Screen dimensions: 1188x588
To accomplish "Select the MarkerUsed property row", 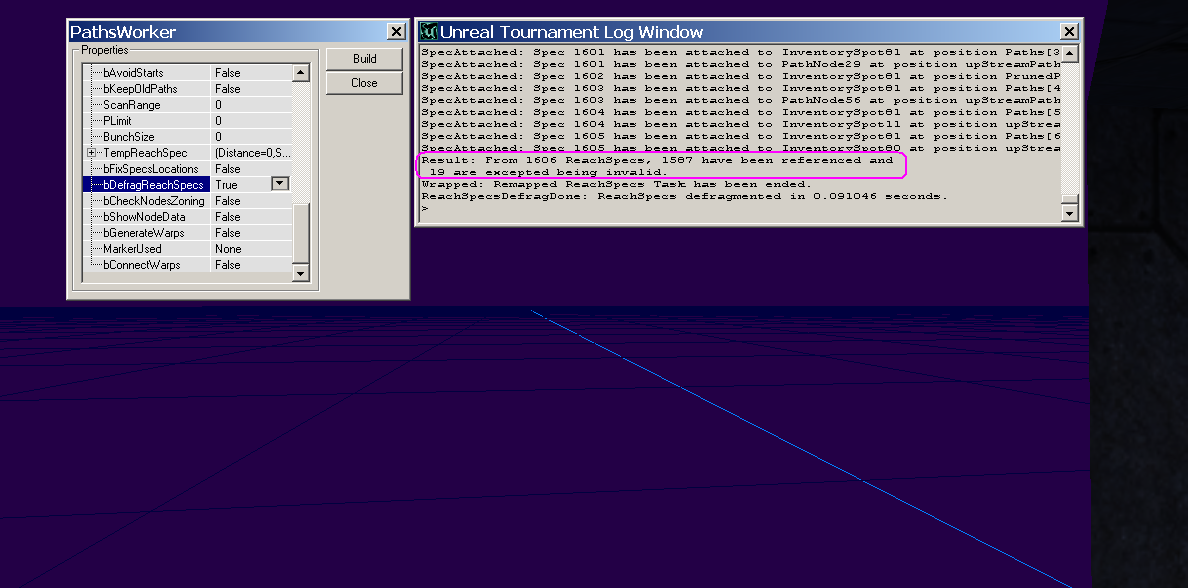I will click(x=188, y=249).
